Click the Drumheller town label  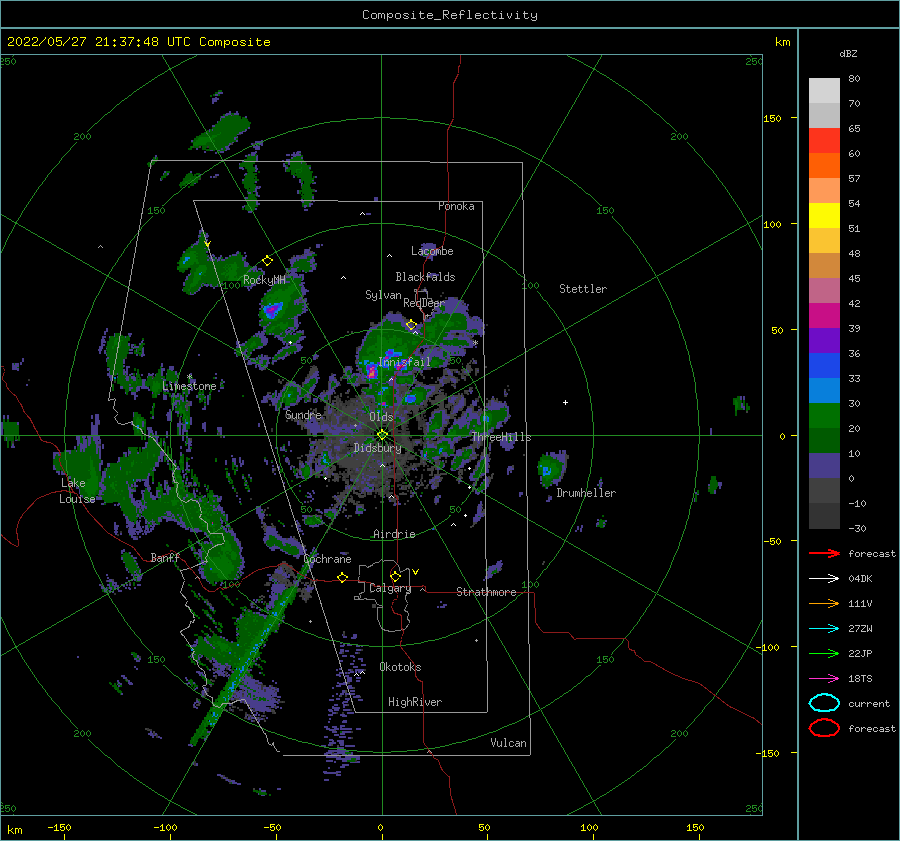pyautogui.click(x=586, y=493)
